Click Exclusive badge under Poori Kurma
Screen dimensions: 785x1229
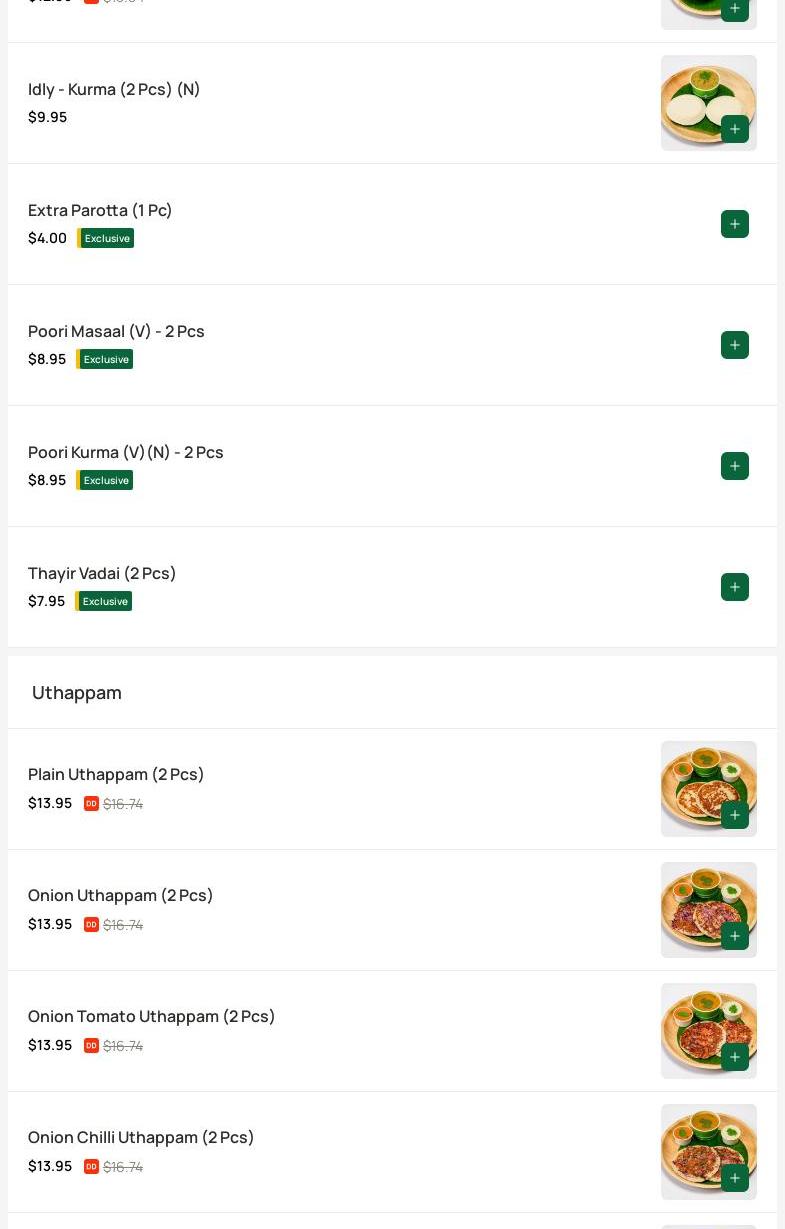click(x=105, y=480)
